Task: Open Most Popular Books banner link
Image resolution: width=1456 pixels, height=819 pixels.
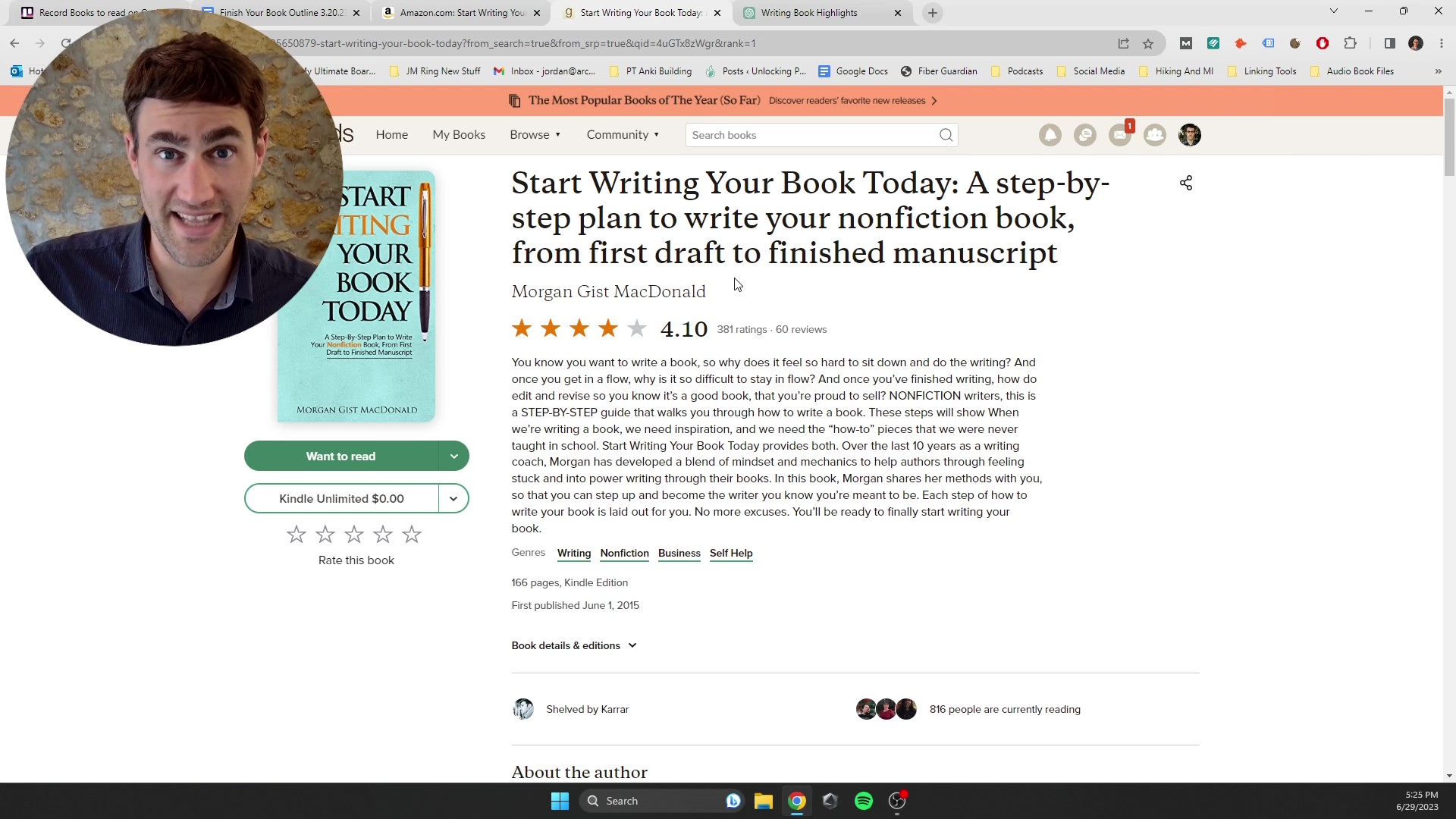Action: (x=723, y=100)
